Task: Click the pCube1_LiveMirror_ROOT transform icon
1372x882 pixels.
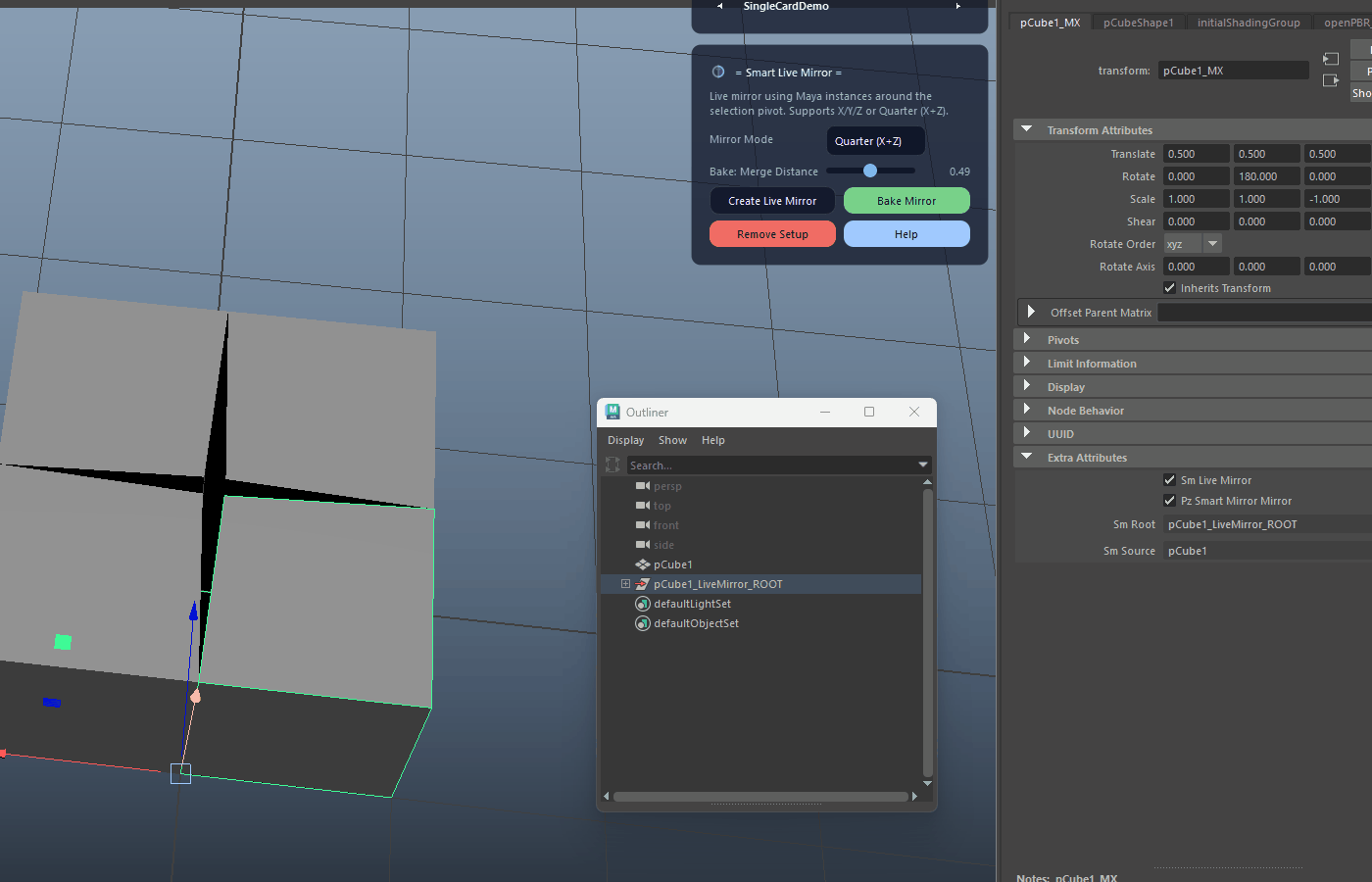Action: pos(643,584)
